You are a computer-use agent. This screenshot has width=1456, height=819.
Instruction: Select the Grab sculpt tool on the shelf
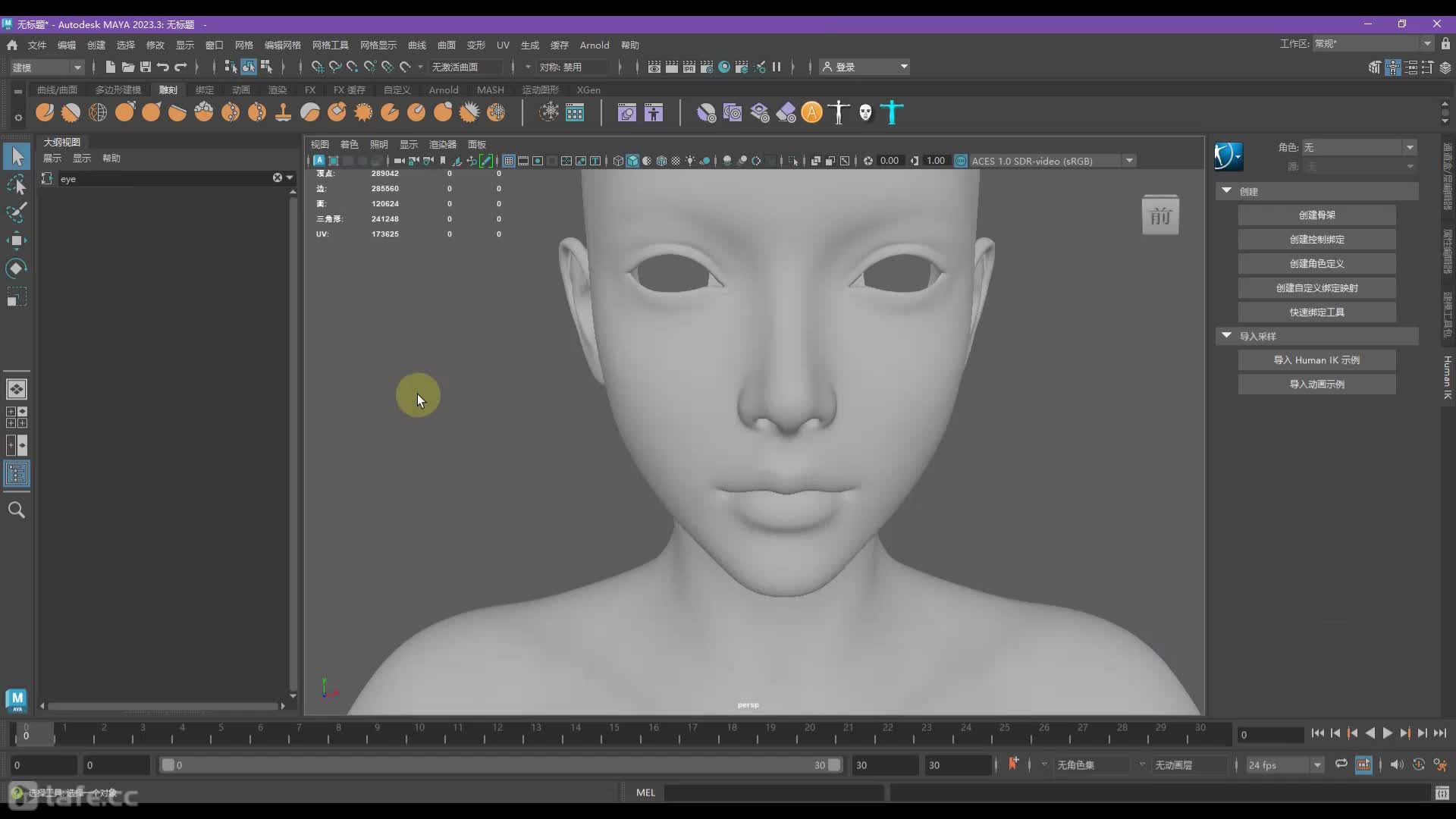[124, 113]
